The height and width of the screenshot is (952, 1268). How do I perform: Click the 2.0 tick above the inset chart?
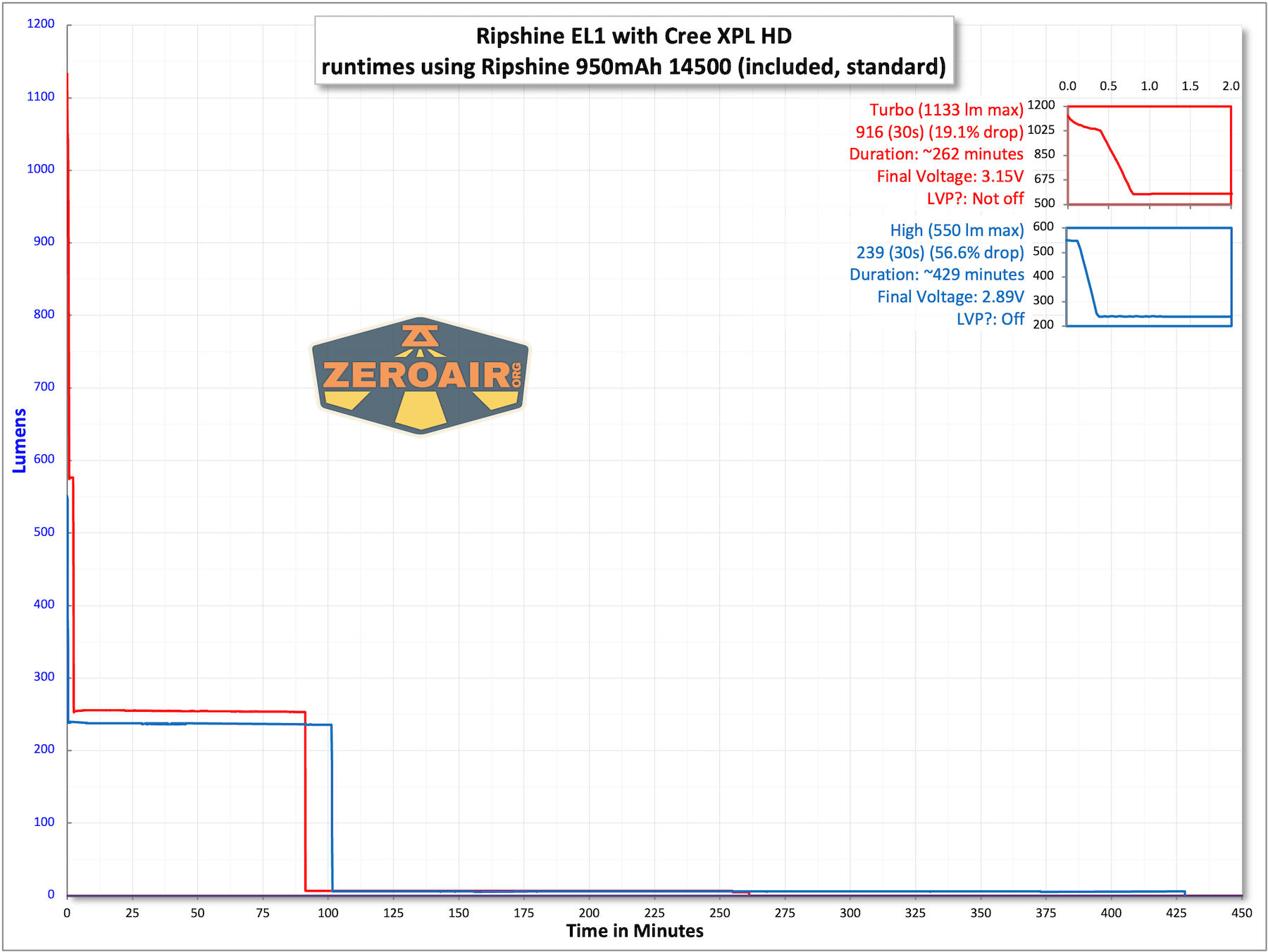(1231, 86)
